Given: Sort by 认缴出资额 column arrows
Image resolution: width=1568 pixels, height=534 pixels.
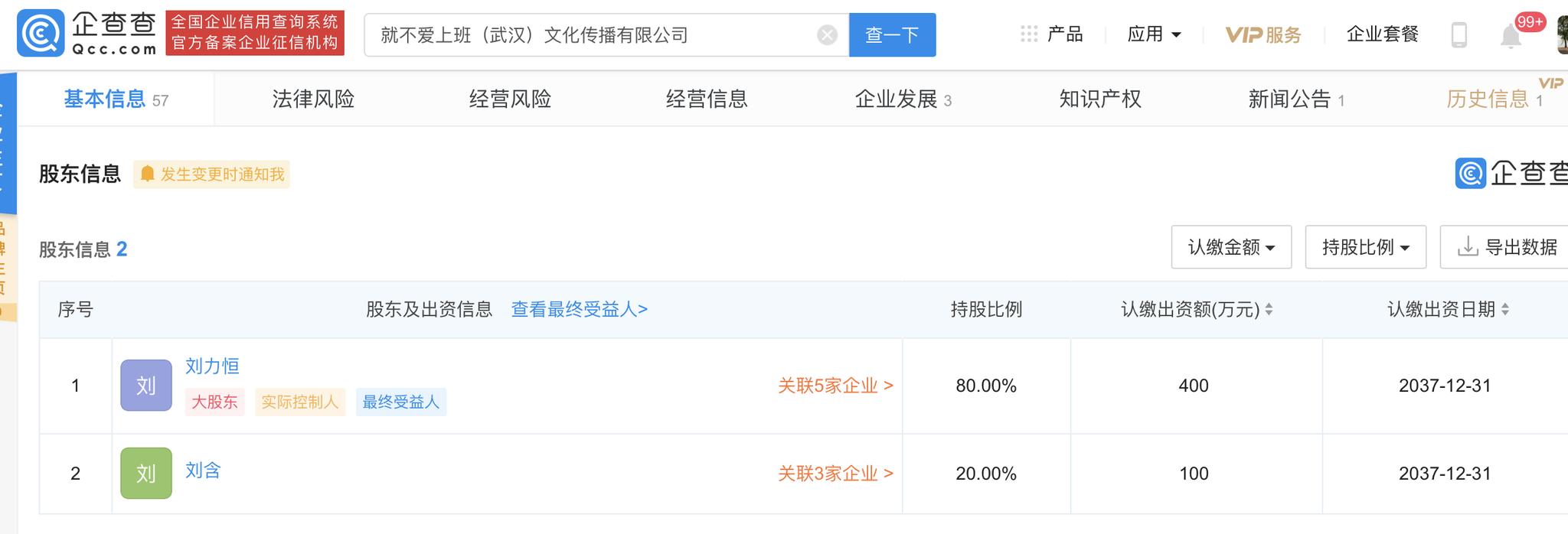Looking at the screenshot, I should (x=1269, y=309).
